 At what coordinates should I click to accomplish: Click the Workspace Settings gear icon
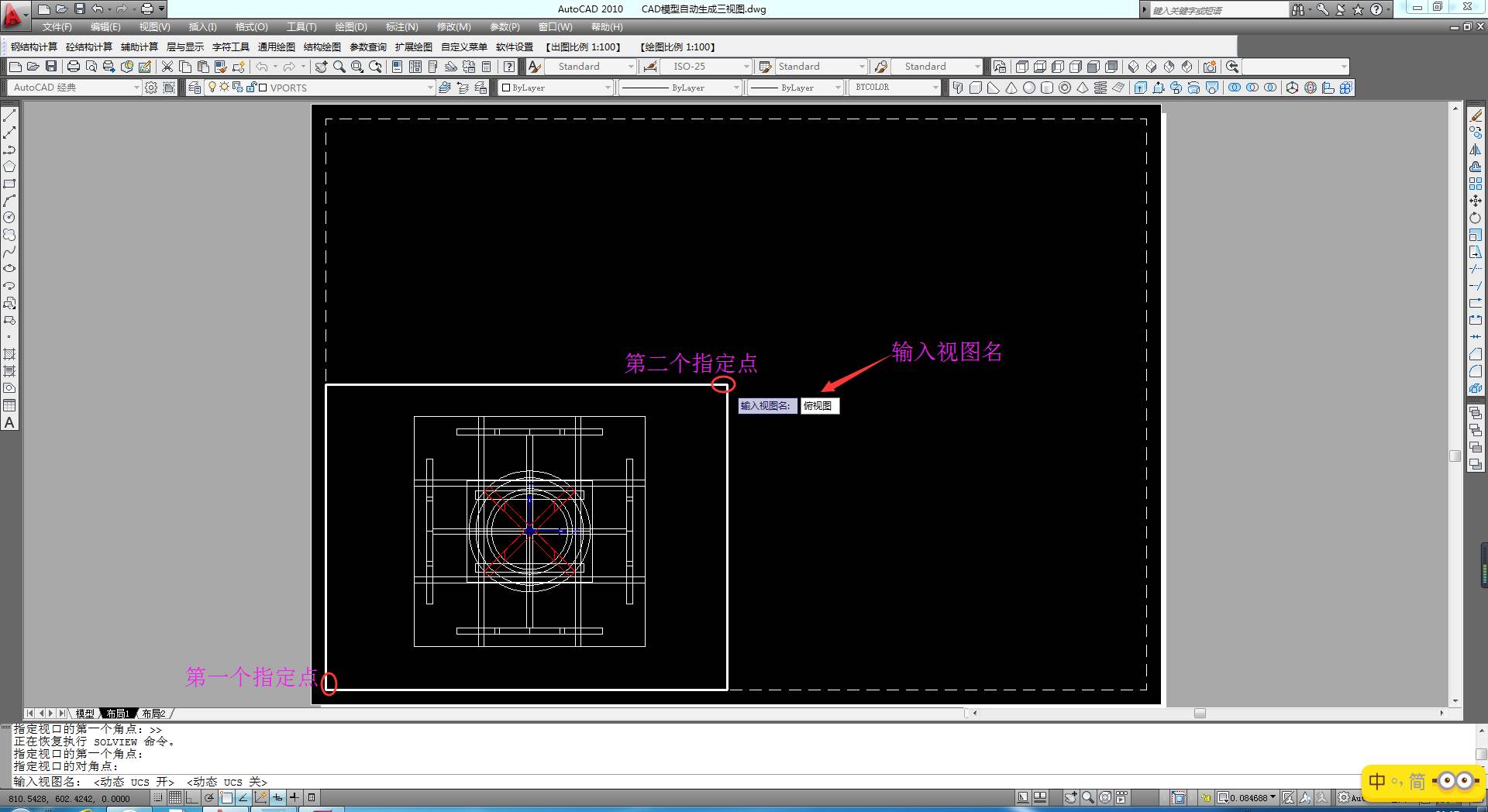151,88
